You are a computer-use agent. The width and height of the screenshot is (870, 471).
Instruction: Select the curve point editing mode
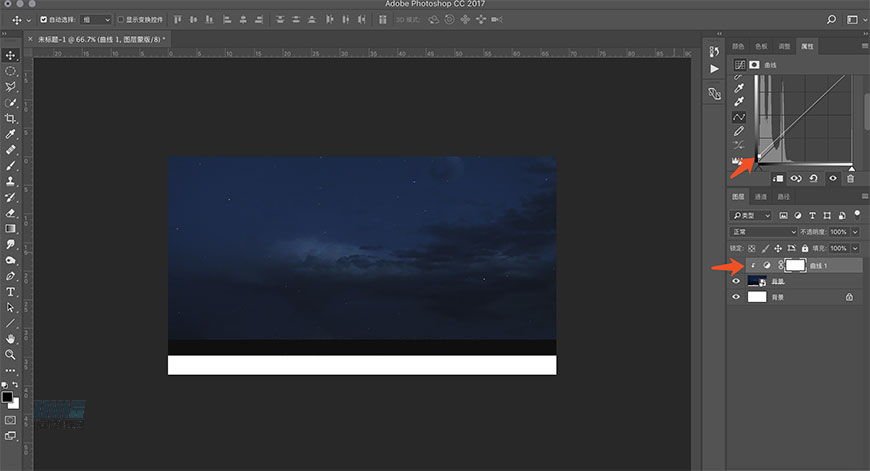tap(739, 117)
